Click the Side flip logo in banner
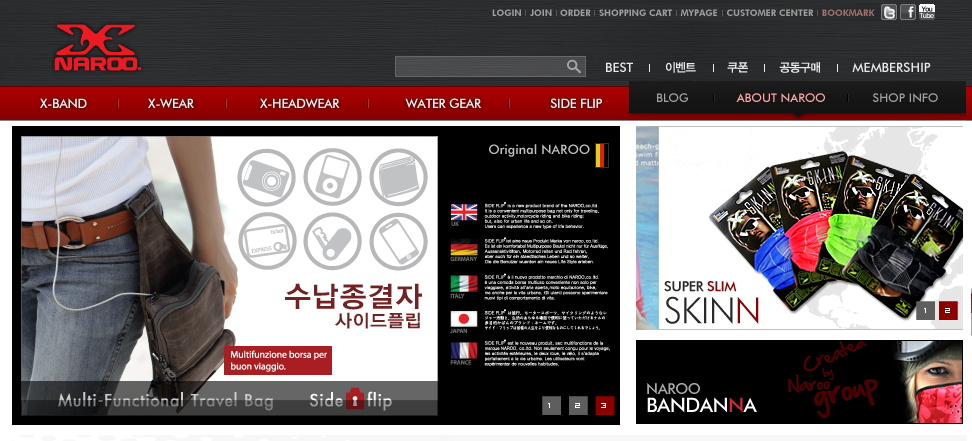This screenshot has height=441, width=972. 351,399
